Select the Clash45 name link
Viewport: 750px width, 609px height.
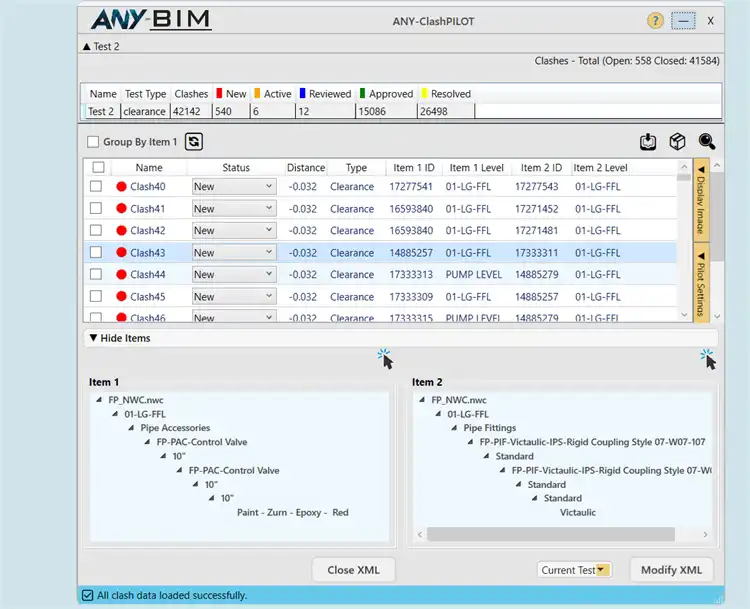148,297
